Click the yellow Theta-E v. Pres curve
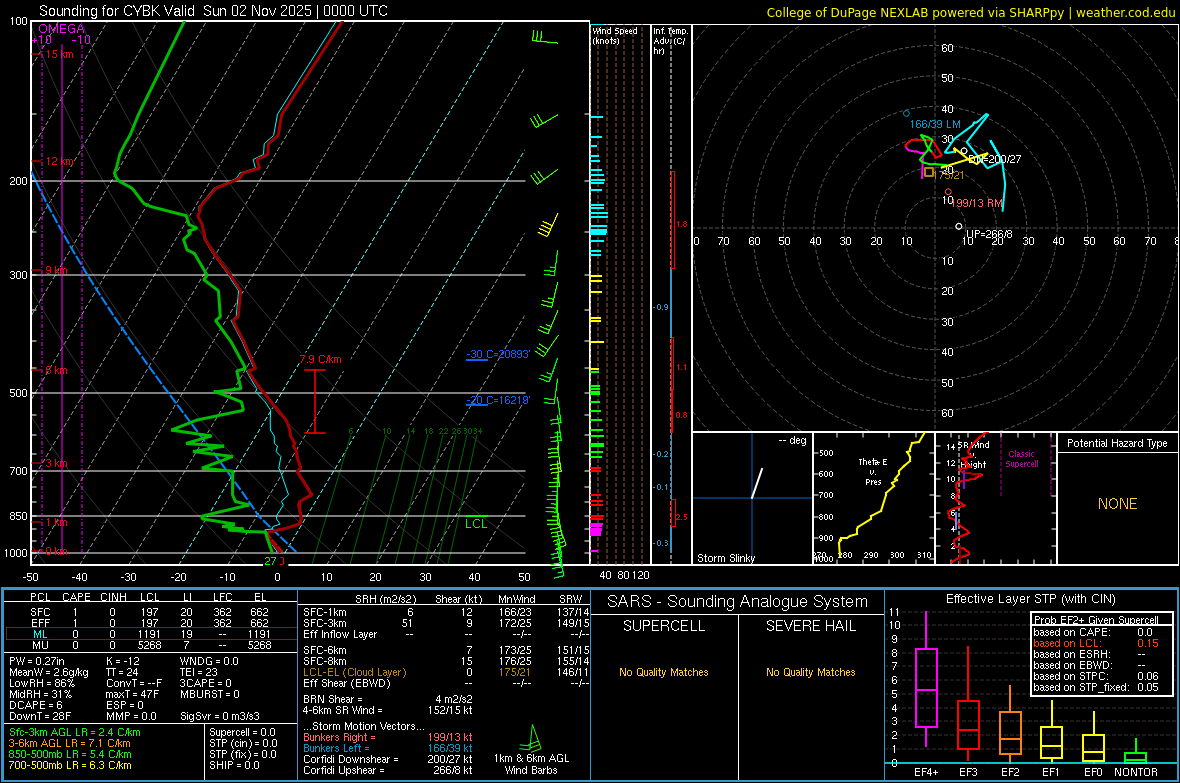This screenshot has height=783, width=1180. click(x=880, y=497)
